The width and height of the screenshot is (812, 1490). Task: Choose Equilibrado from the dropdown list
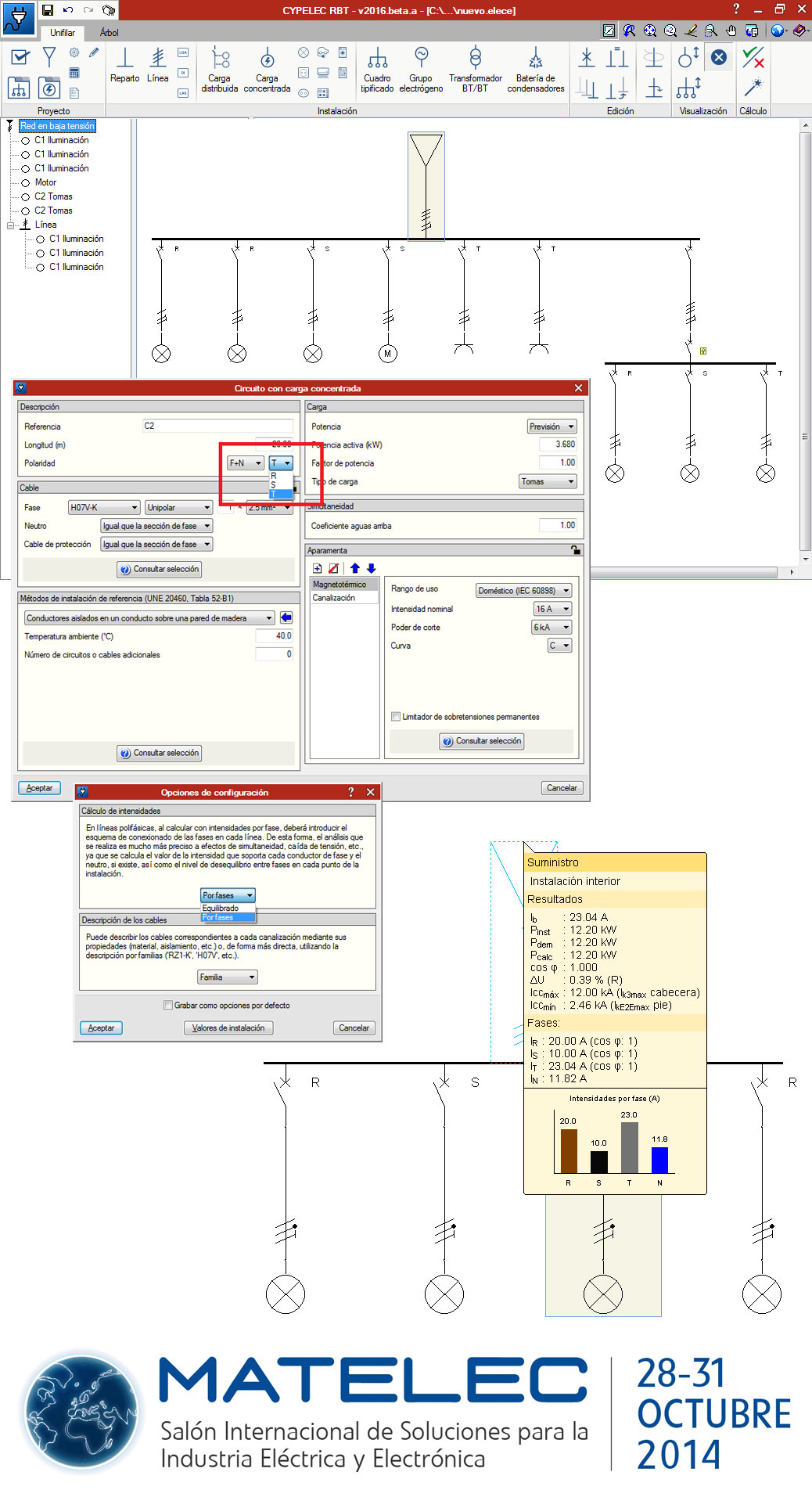(x=228, y=909)
